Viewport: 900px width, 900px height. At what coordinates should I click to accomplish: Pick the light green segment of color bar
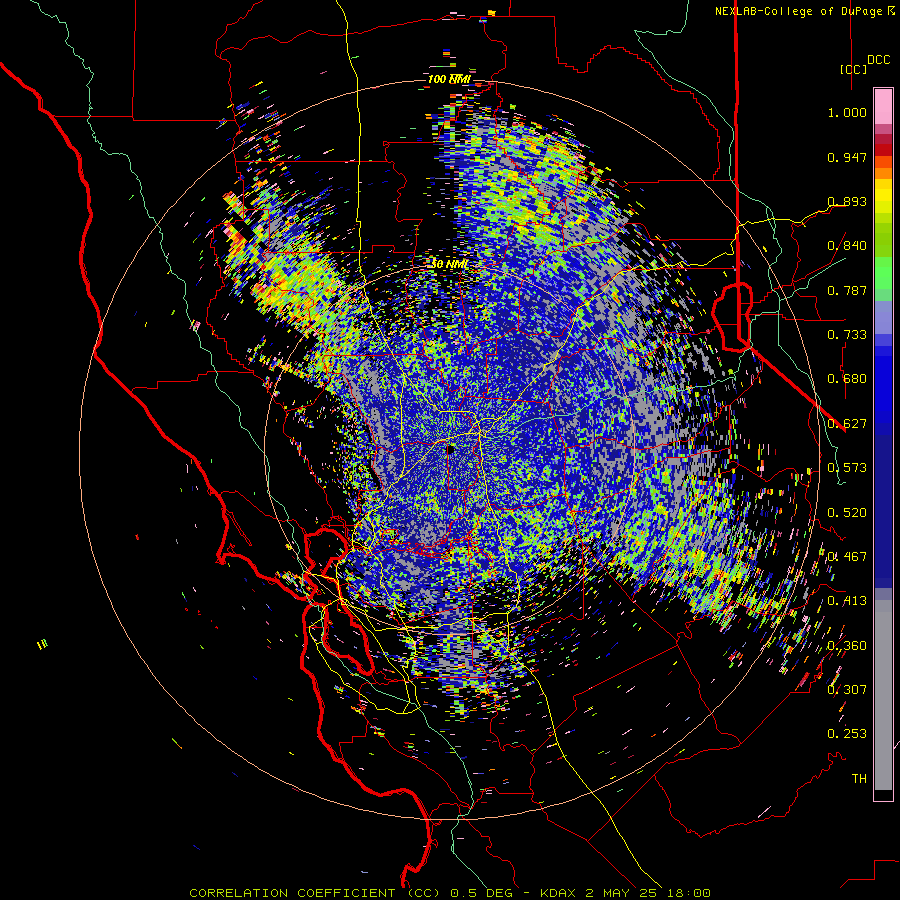[883, 273]
